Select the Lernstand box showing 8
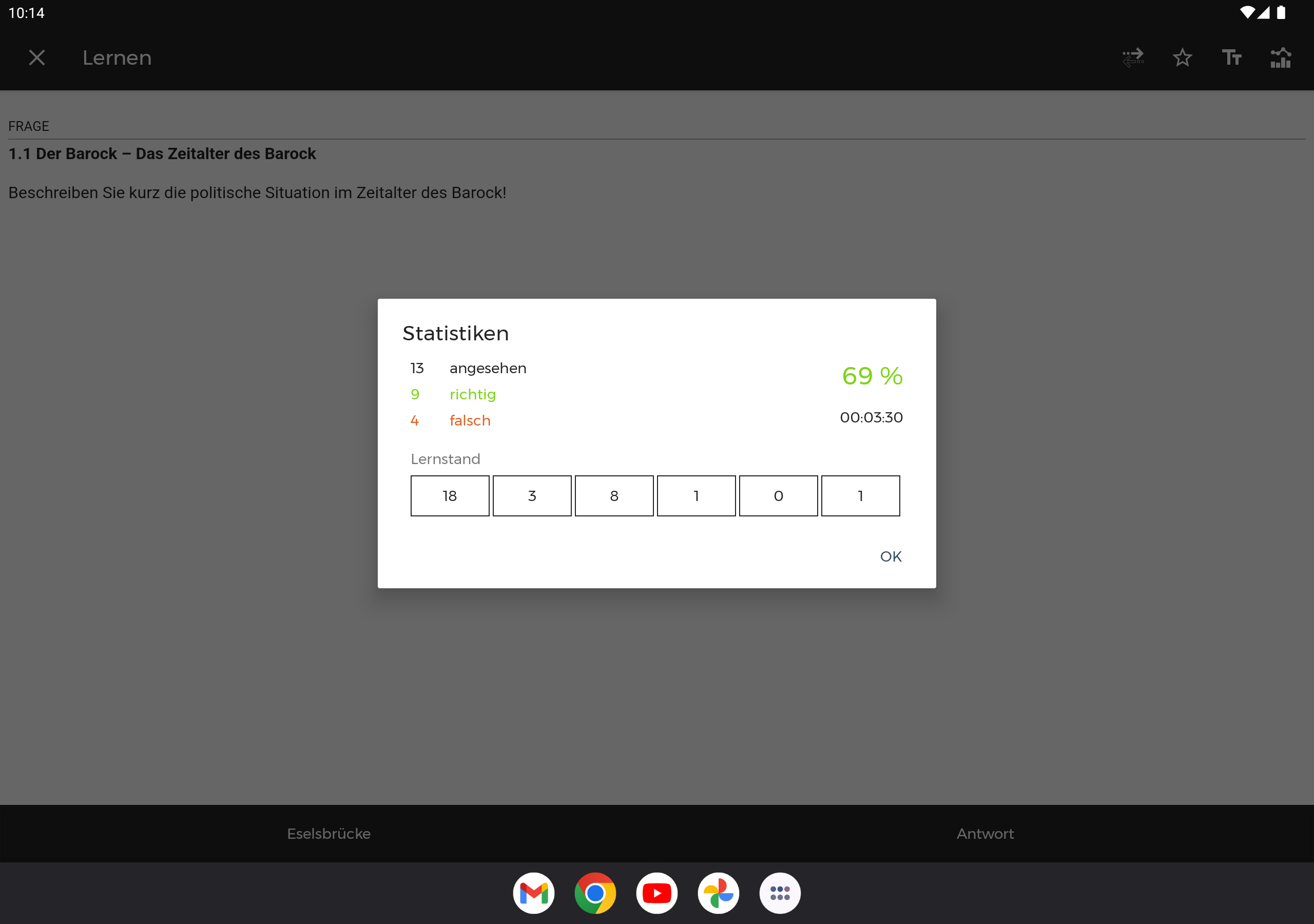The image size is (1314, 924). pos(614,496)
